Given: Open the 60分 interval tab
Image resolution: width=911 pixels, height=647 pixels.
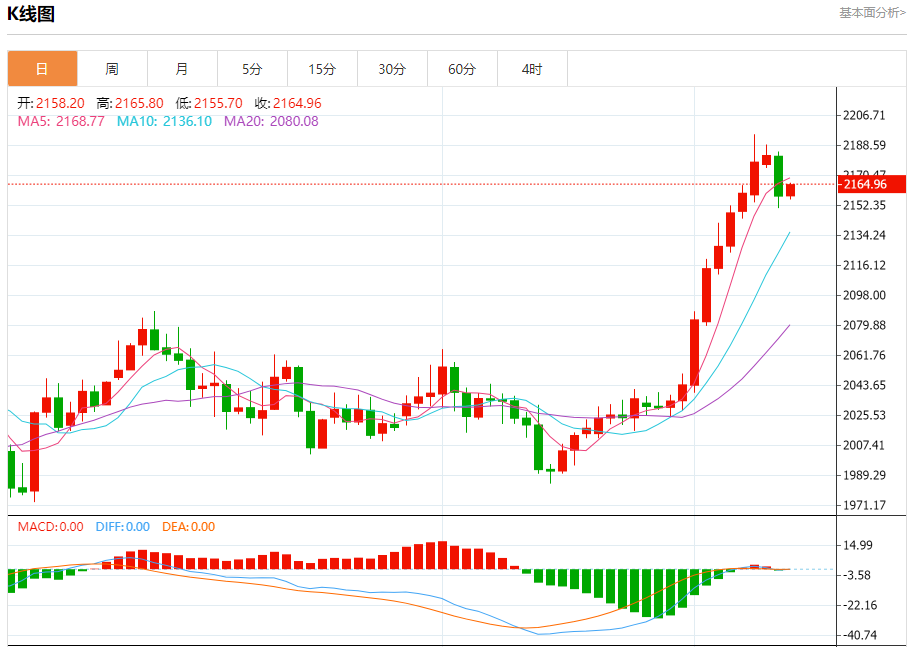Looking at the screenshot, I should pos(462,69).
